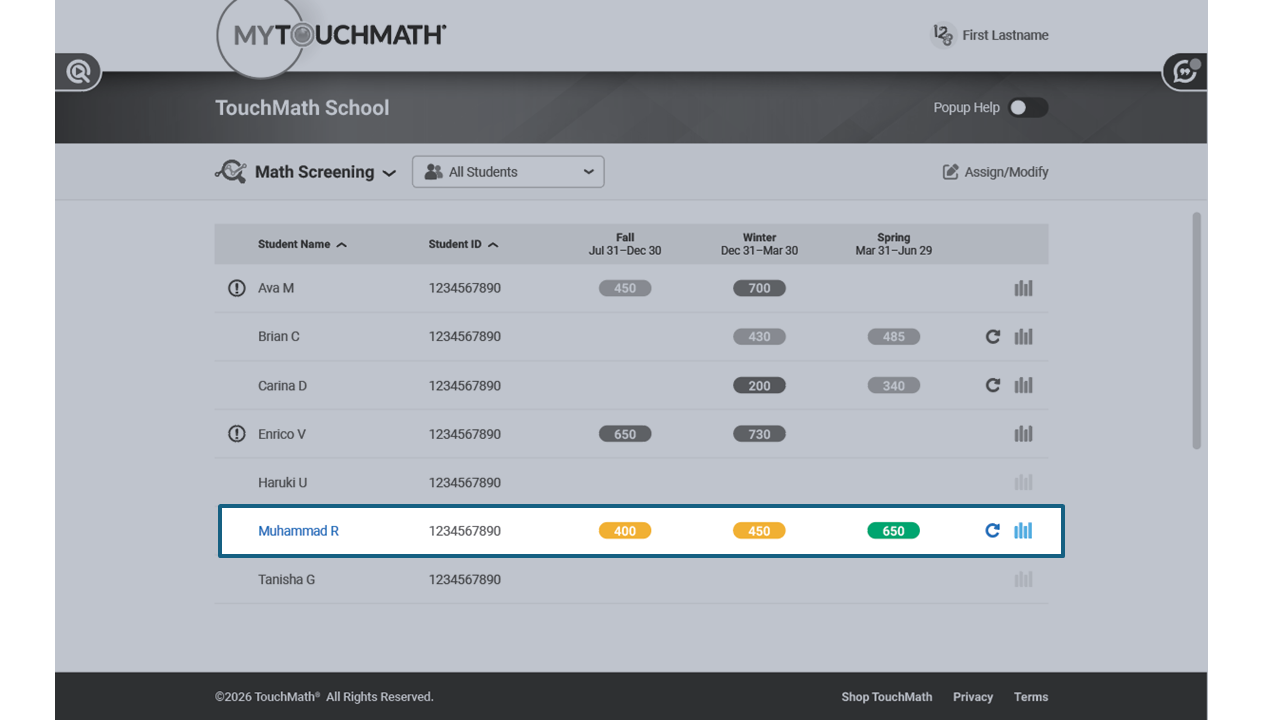Viewport: 1280px width, 720px height.
Task: Open the All Students dropdown
Action: tap(508, 172)
